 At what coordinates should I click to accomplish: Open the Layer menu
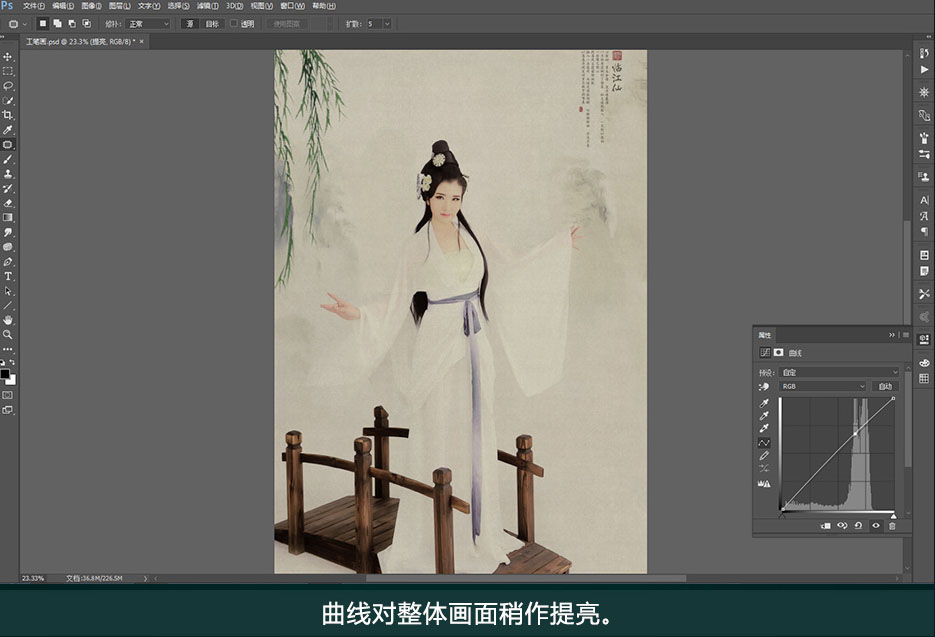pyautogui.click(x=120, y=6)
